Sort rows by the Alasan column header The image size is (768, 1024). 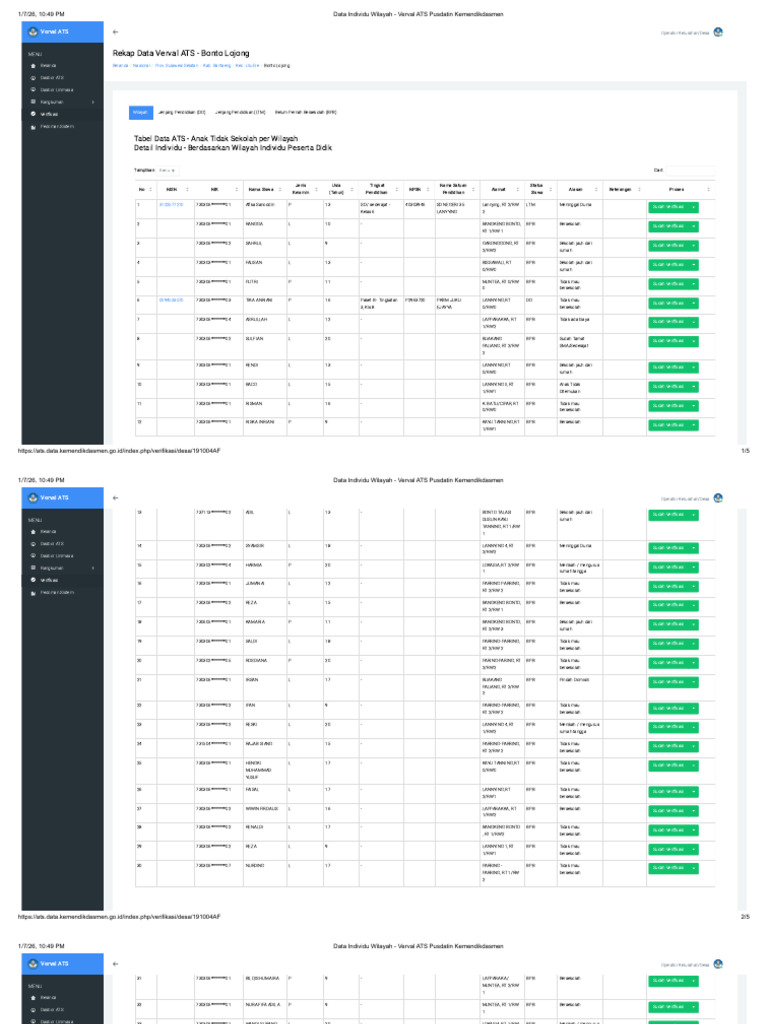[x=596, y=189]
